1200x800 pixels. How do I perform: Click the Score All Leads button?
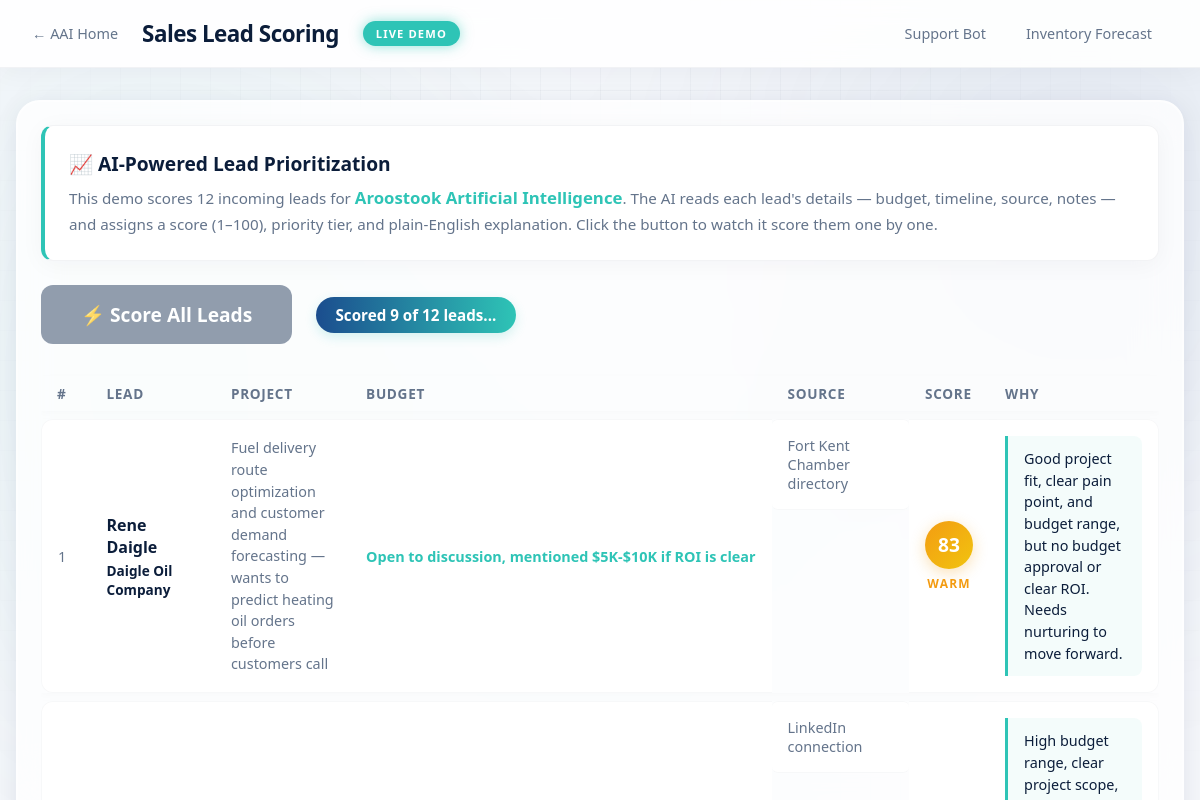click(166, 315)
